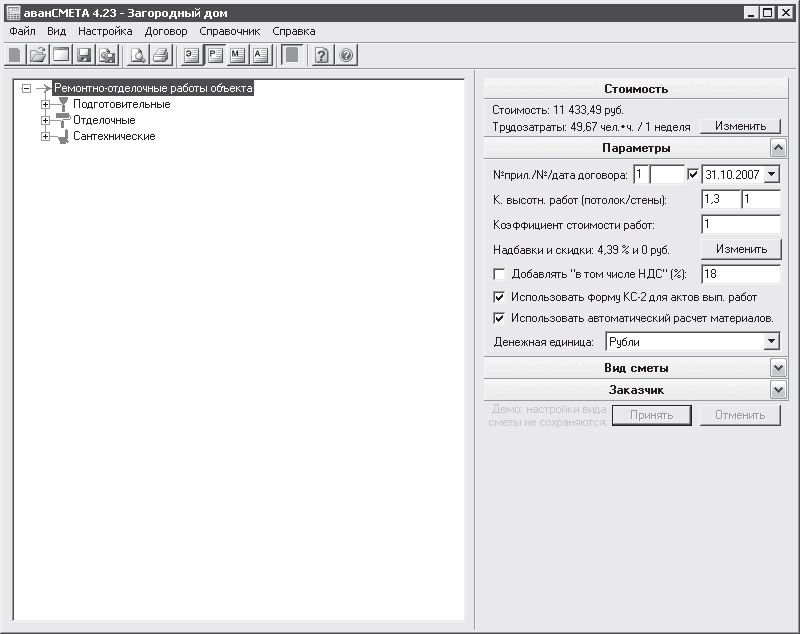Switch to the 'А' document view toolbar icon

point(260,55)
